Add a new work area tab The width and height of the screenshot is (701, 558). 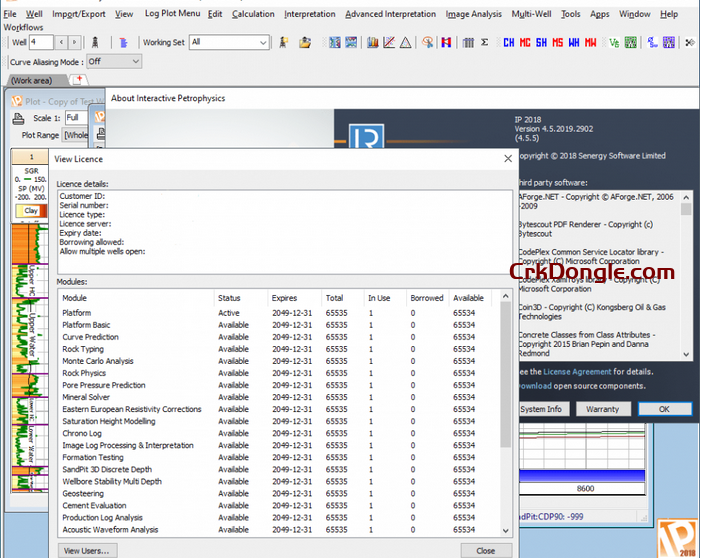point(78,80)
